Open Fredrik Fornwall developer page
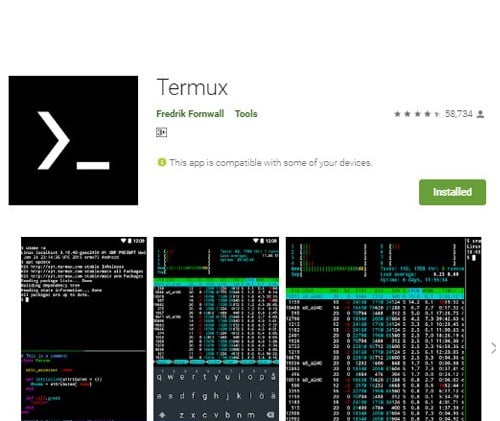The width and height of the screenshot is (500, 421). click(x=190, y=114)
